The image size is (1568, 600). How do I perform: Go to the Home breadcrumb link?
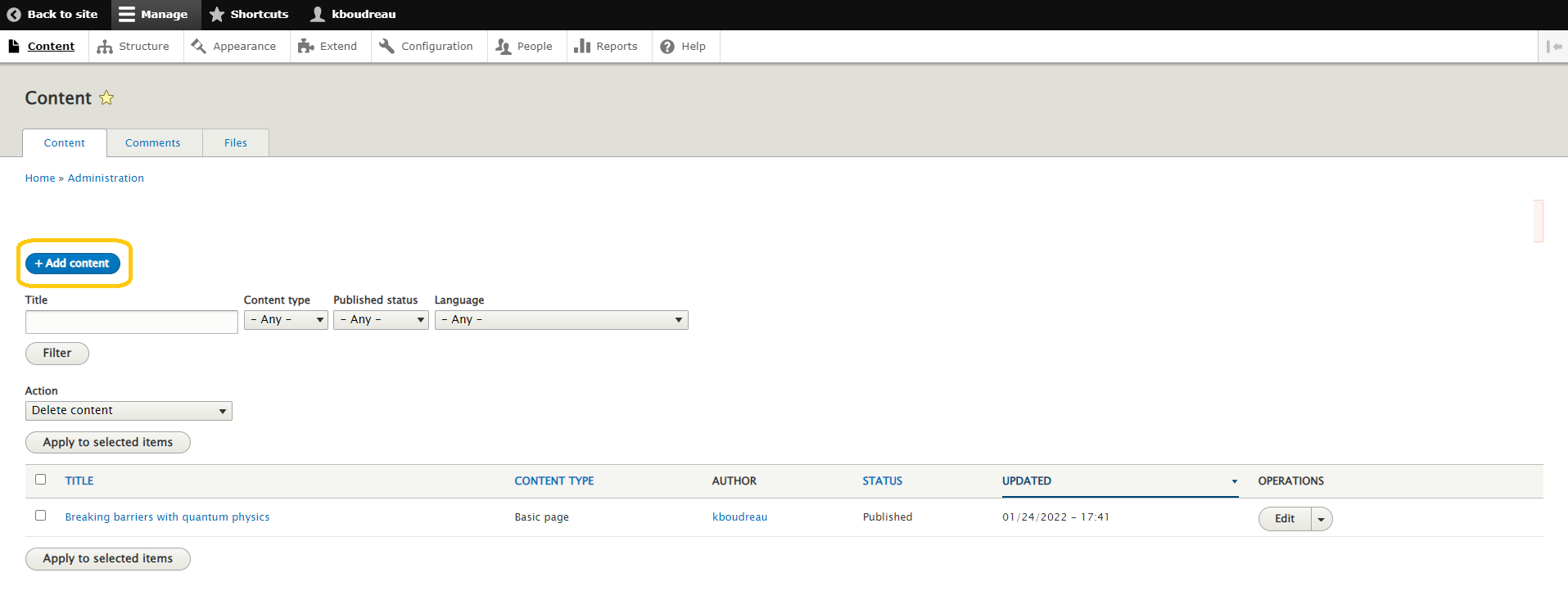(x=40, y=178)
